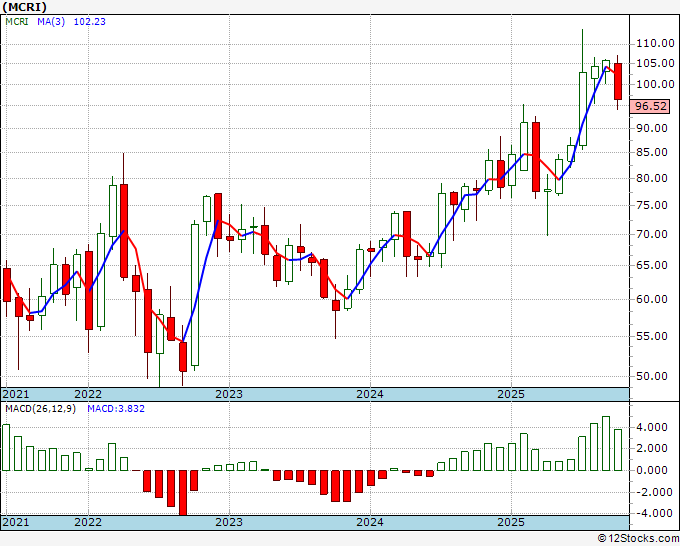Open the 12Stocks.com copyright link

click(x=638, y=538)
